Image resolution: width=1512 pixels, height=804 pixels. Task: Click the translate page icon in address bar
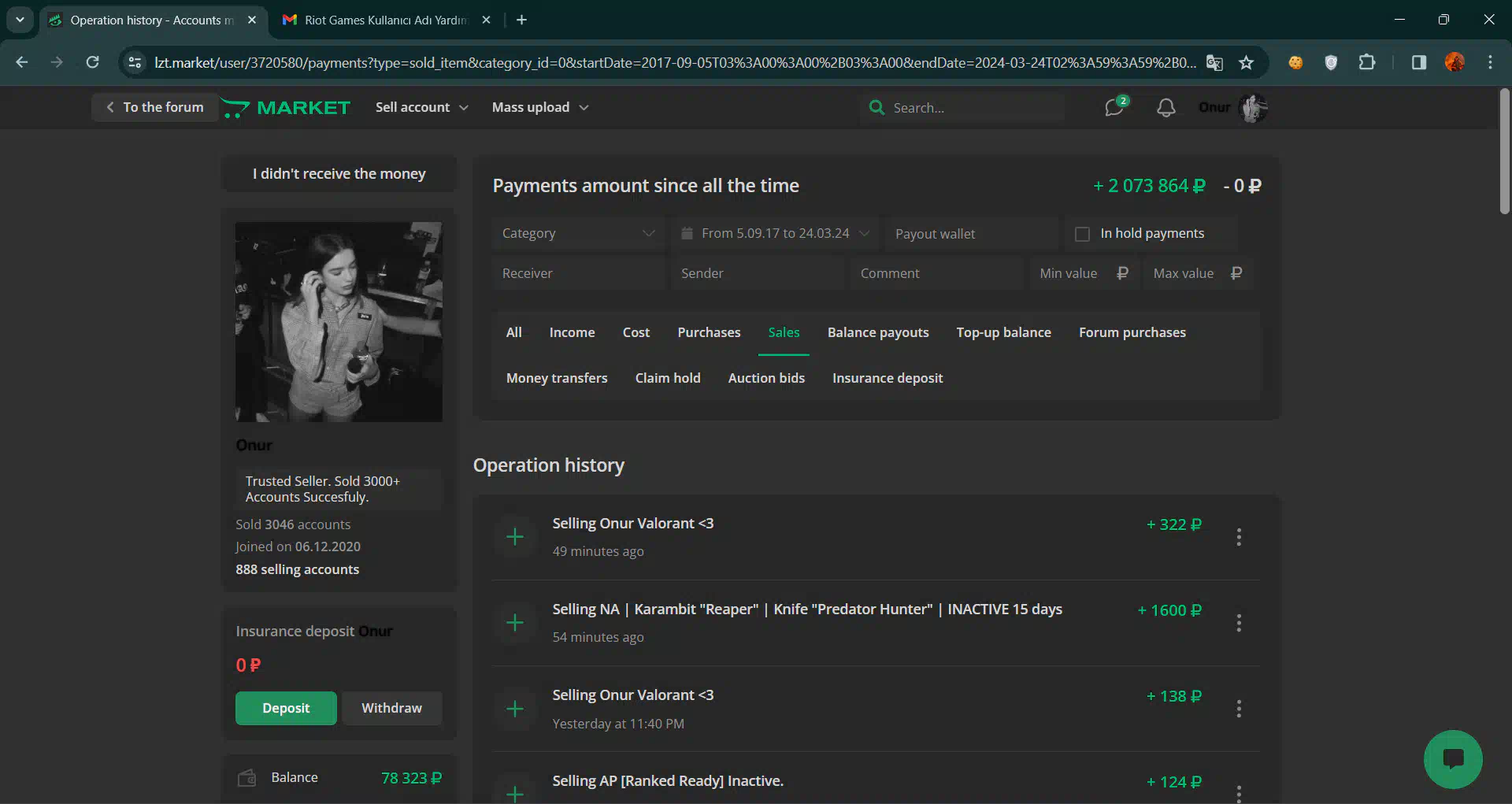tap(1215, 62)
